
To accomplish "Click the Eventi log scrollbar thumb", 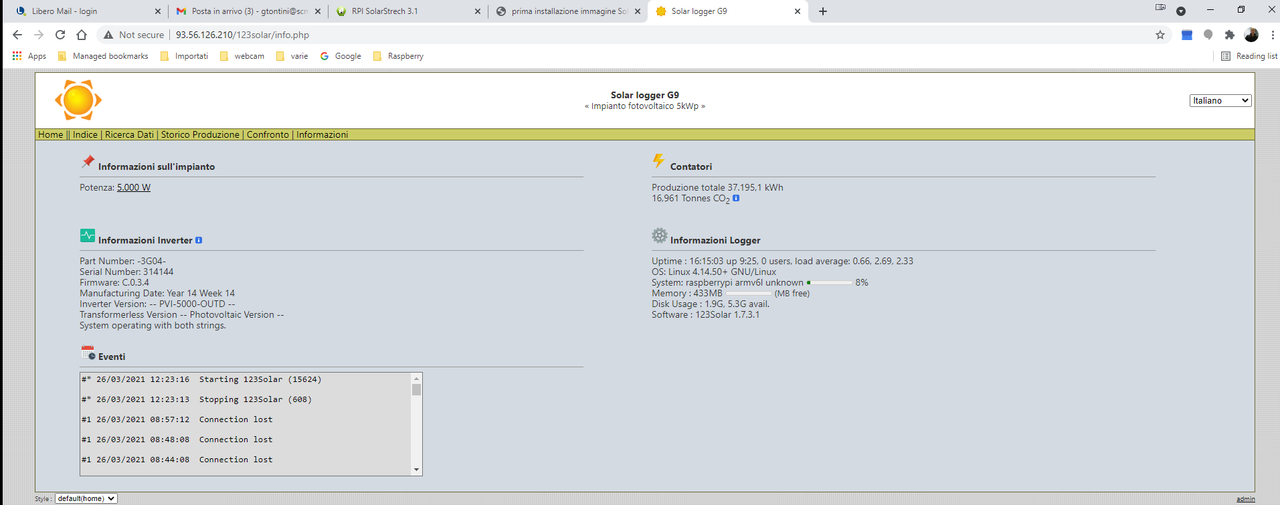I will [x=417, y=390].
